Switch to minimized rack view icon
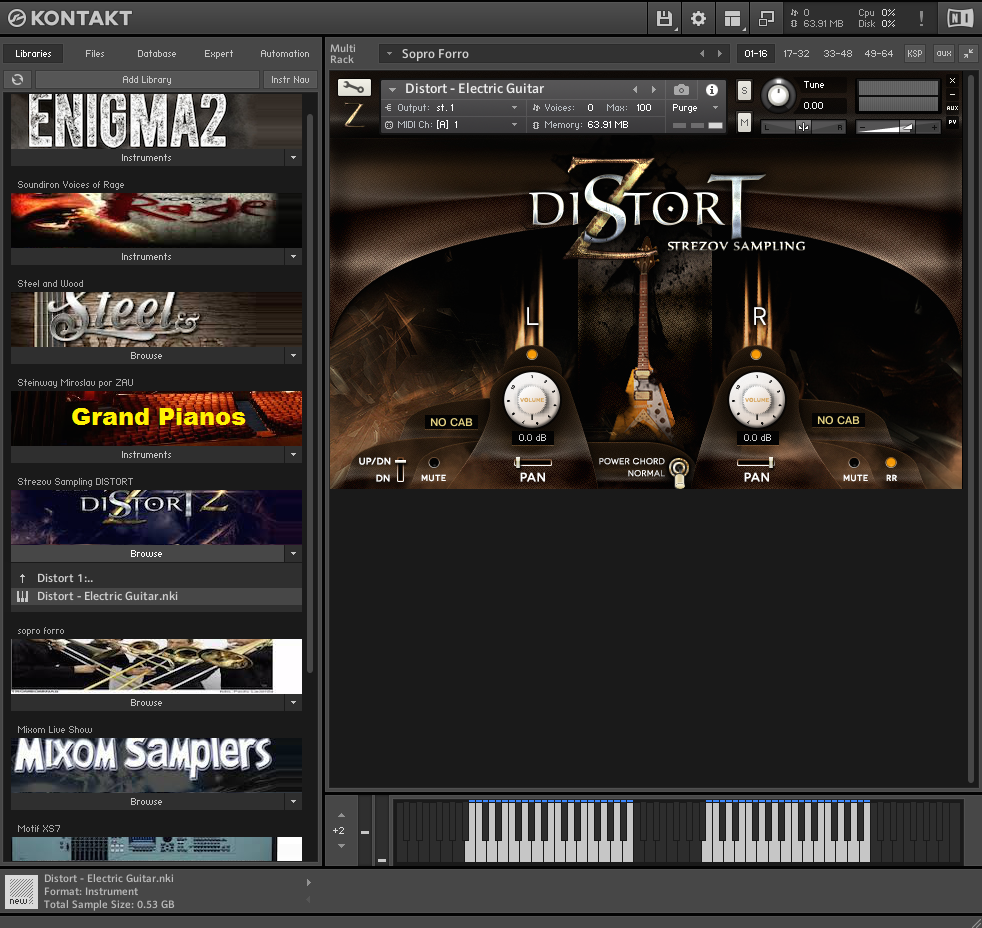Screen dimensions: 982x928 766,18
